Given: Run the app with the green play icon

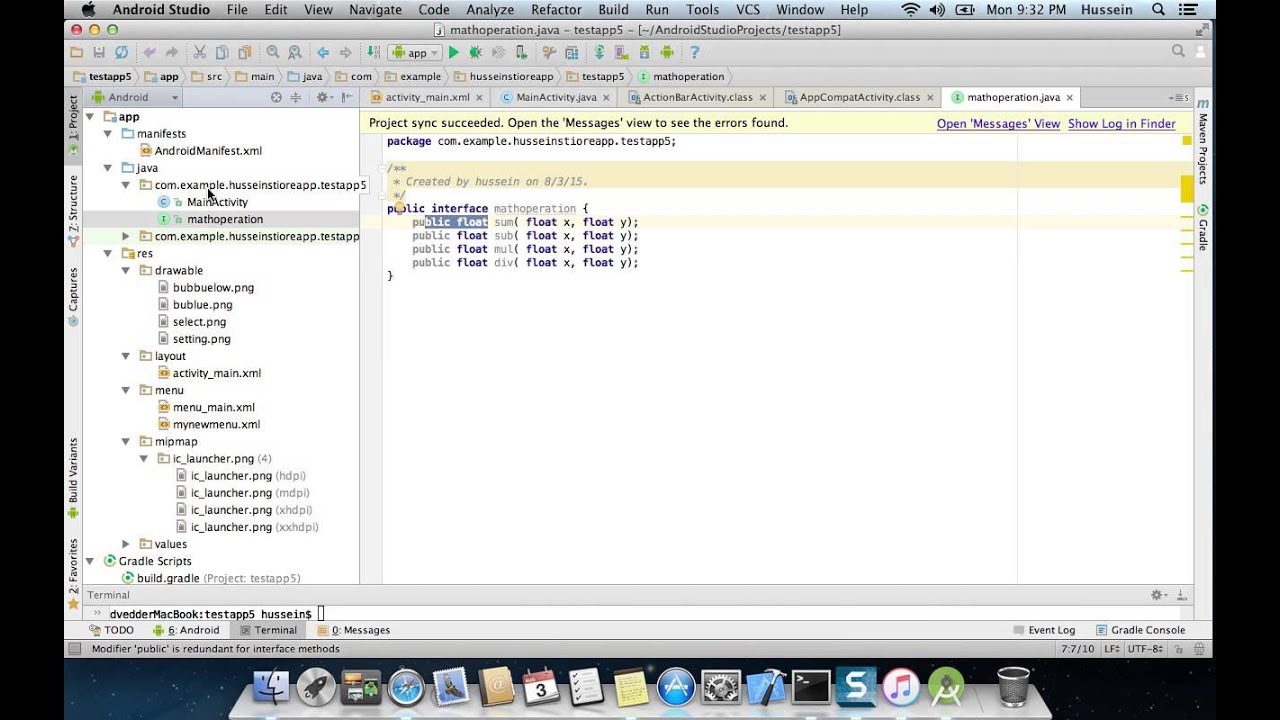Looking at the screenshot, I should tap(453, 52).
